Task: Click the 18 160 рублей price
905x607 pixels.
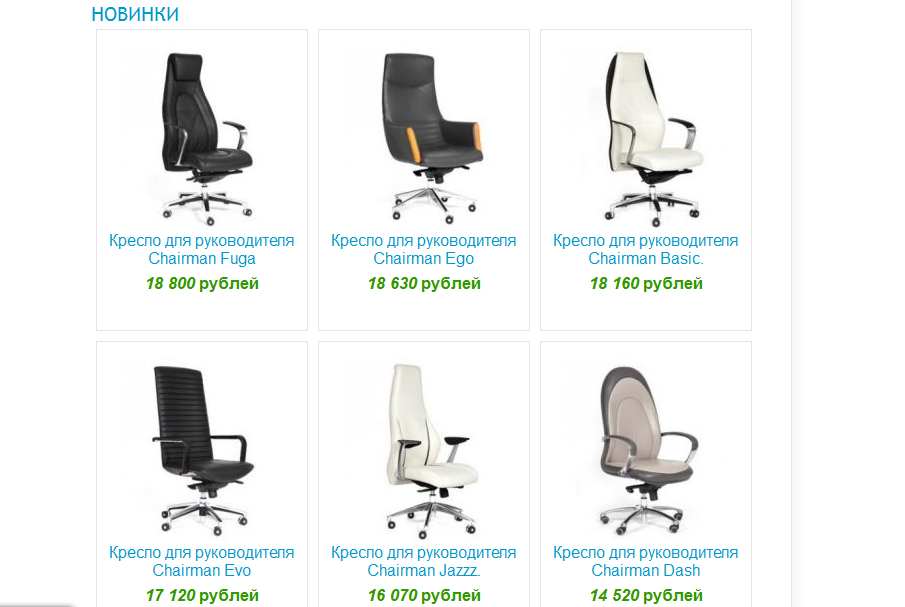Action: tap(646, 283)
